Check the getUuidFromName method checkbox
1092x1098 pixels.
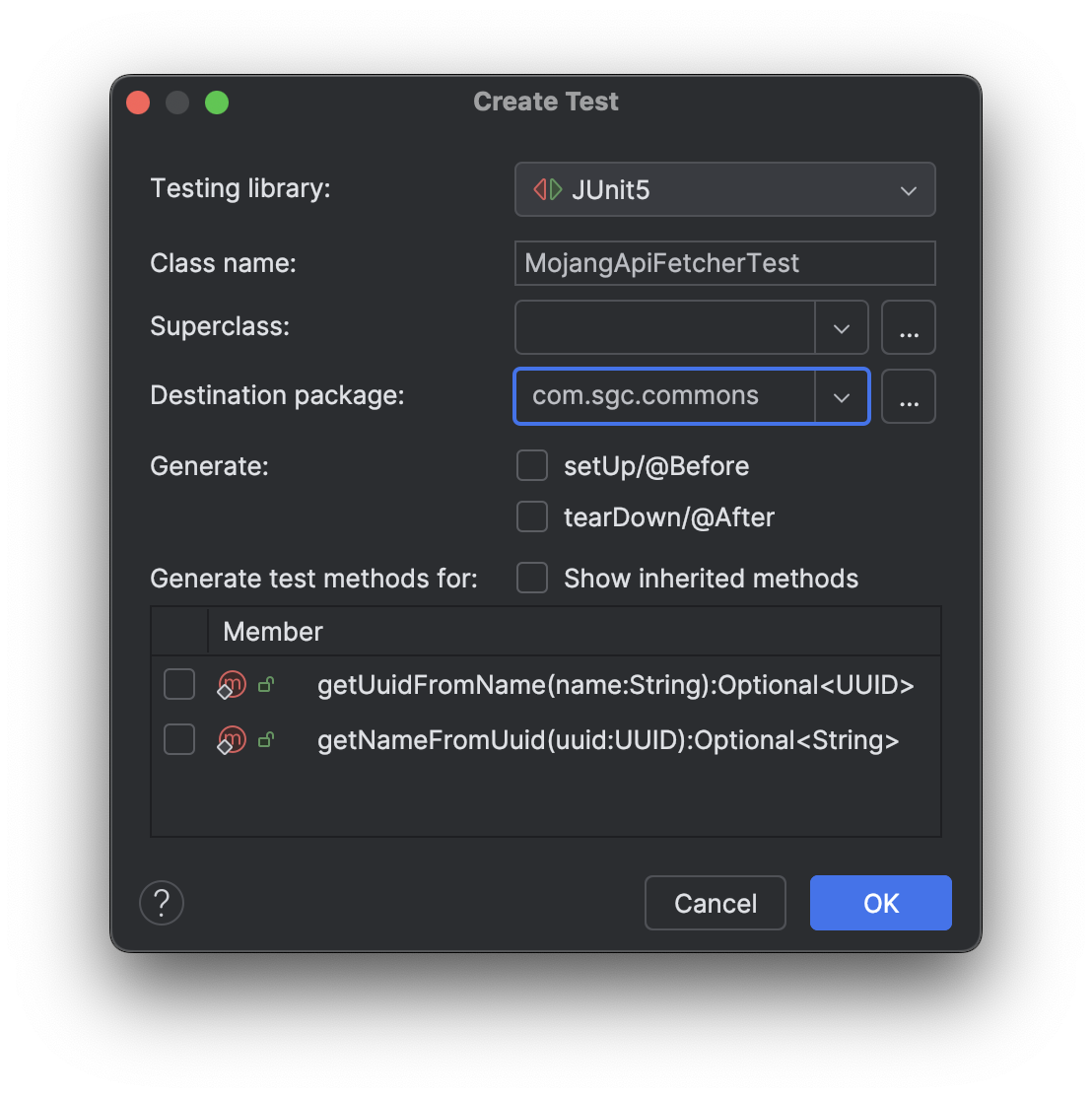coord(179,685)
